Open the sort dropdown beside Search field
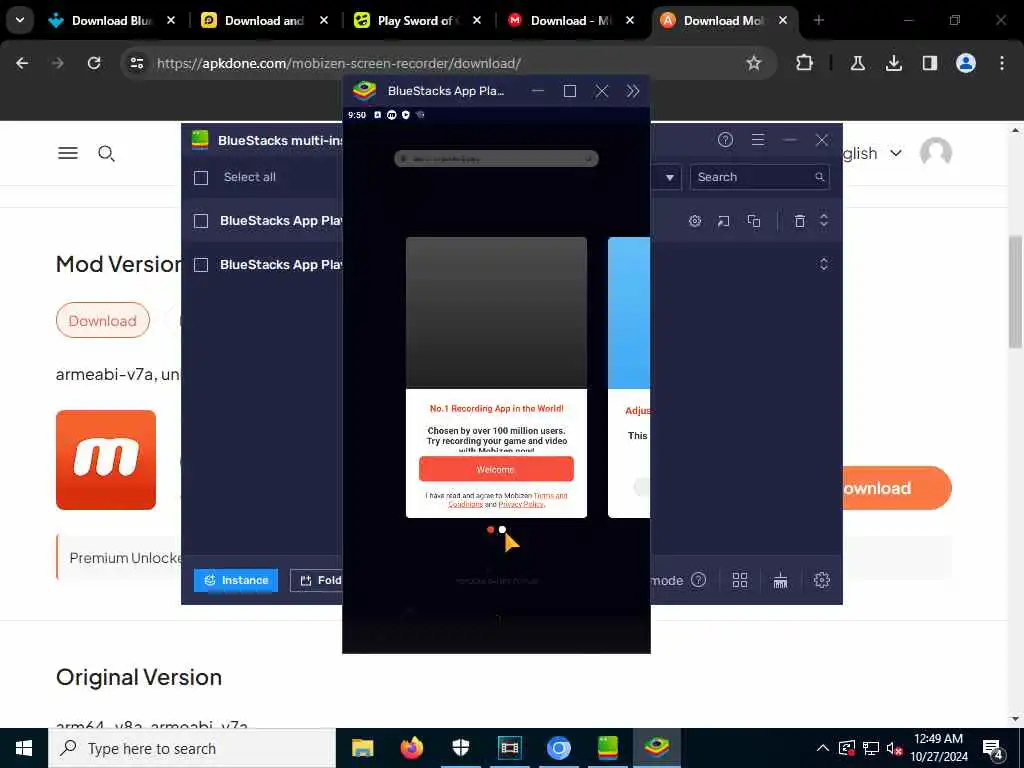This screenshot has height=768, width=1024. (669, 177)
